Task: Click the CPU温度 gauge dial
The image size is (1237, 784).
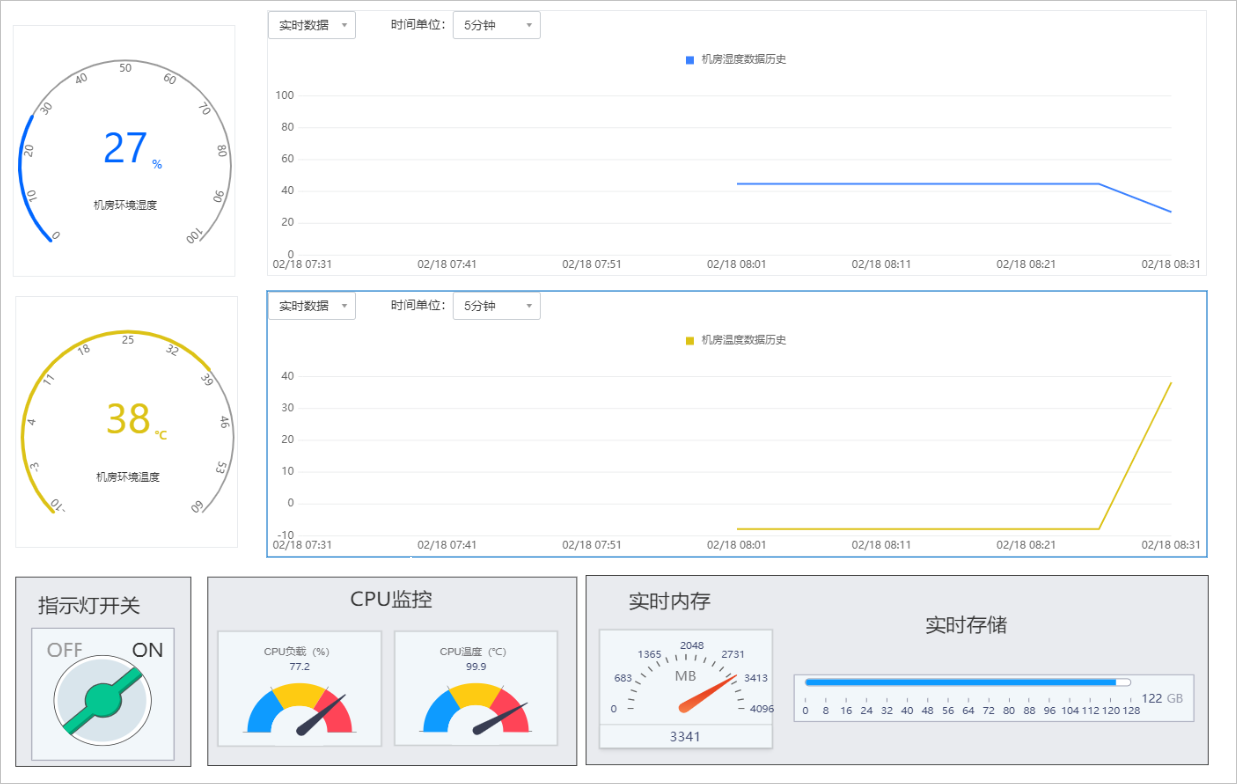Action: coord(476,700)
